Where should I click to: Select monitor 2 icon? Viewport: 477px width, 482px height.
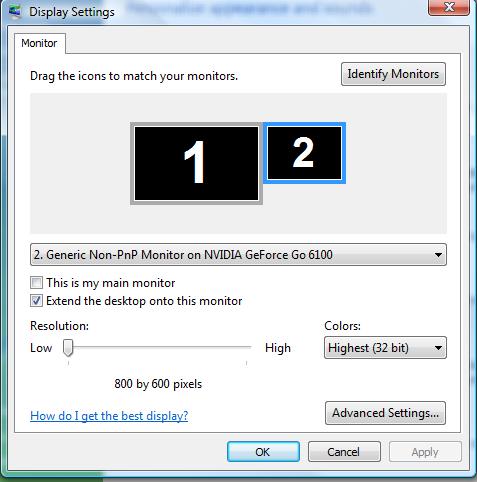click(304, 153)
